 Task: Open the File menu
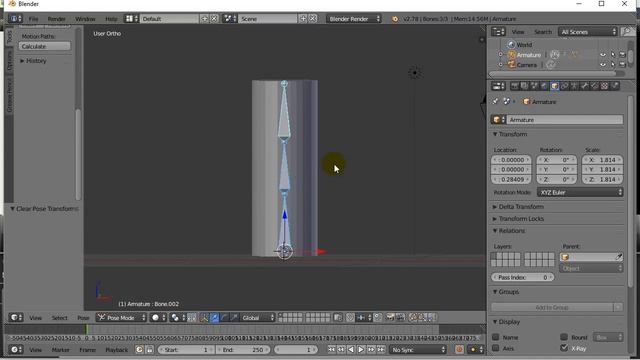[33, 19]
